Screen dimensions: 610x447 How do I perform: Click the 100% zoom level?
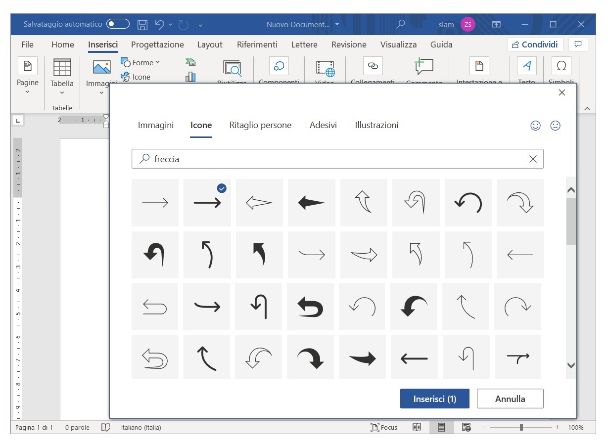point(576,428)
